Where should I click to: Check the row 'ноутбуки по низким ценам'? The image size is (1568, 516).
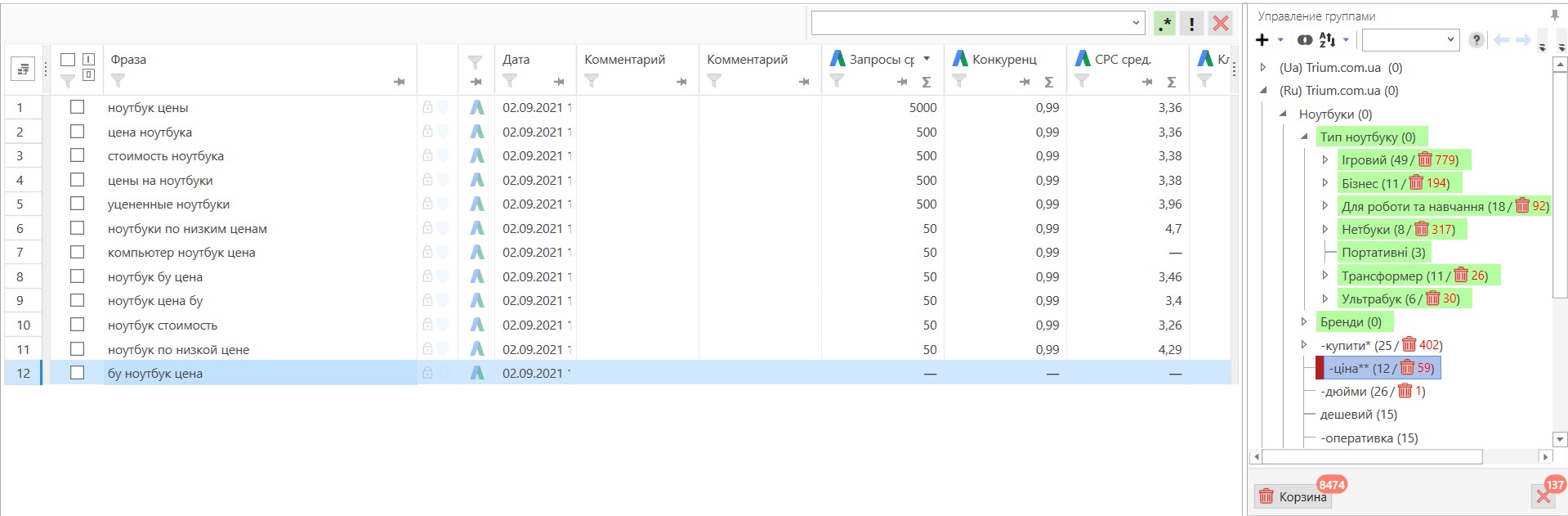(x=77, y=227)
